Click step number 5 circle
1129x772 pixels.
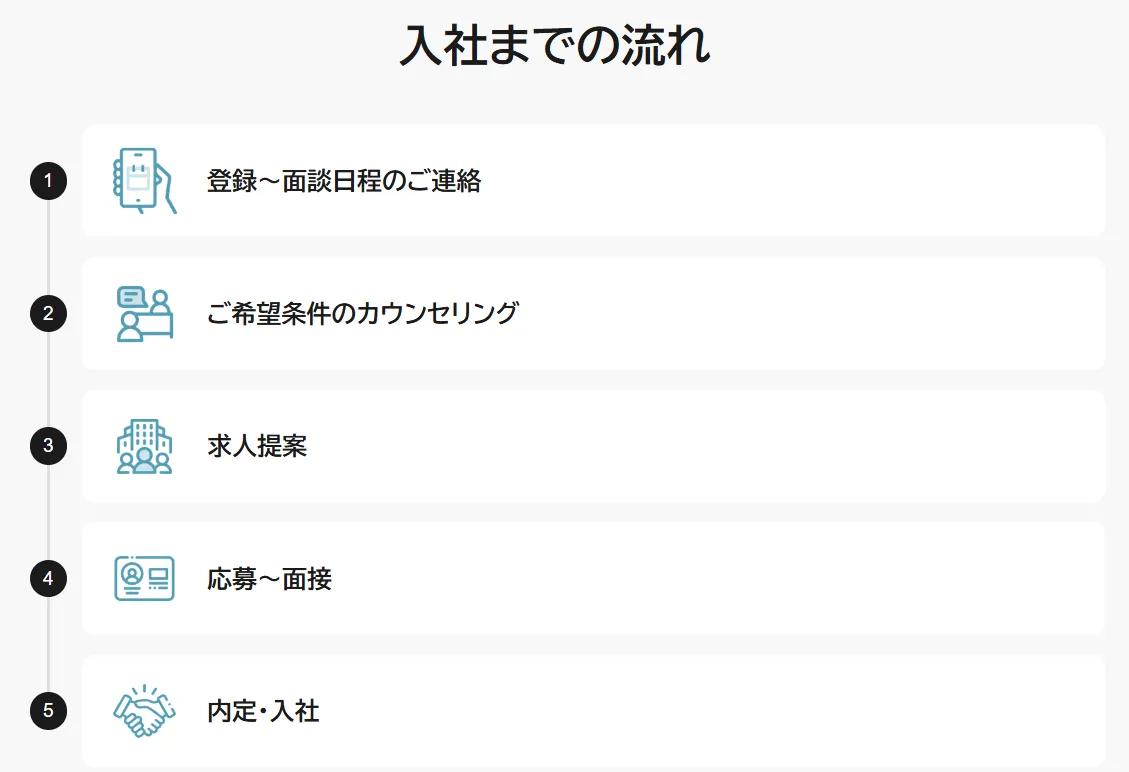[x=48, y=711]
